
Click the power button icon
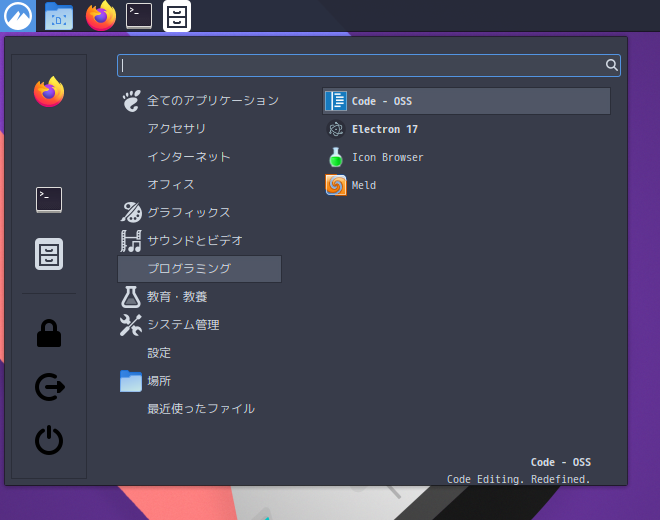[49, 440]
